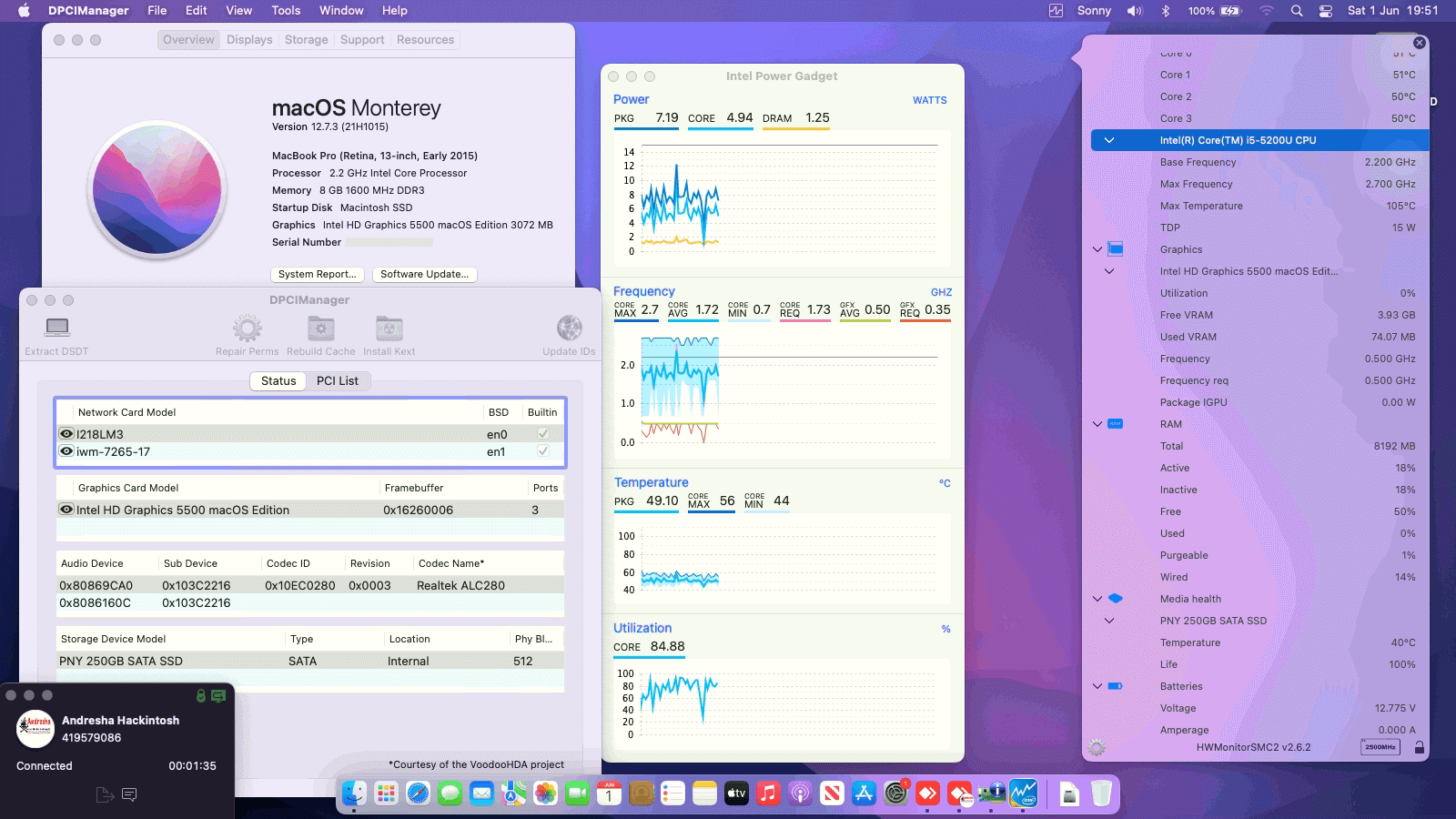Click the green security lock icon in the connection panel
Viewport: 1456px width, 819px height.
pos(201,696)
